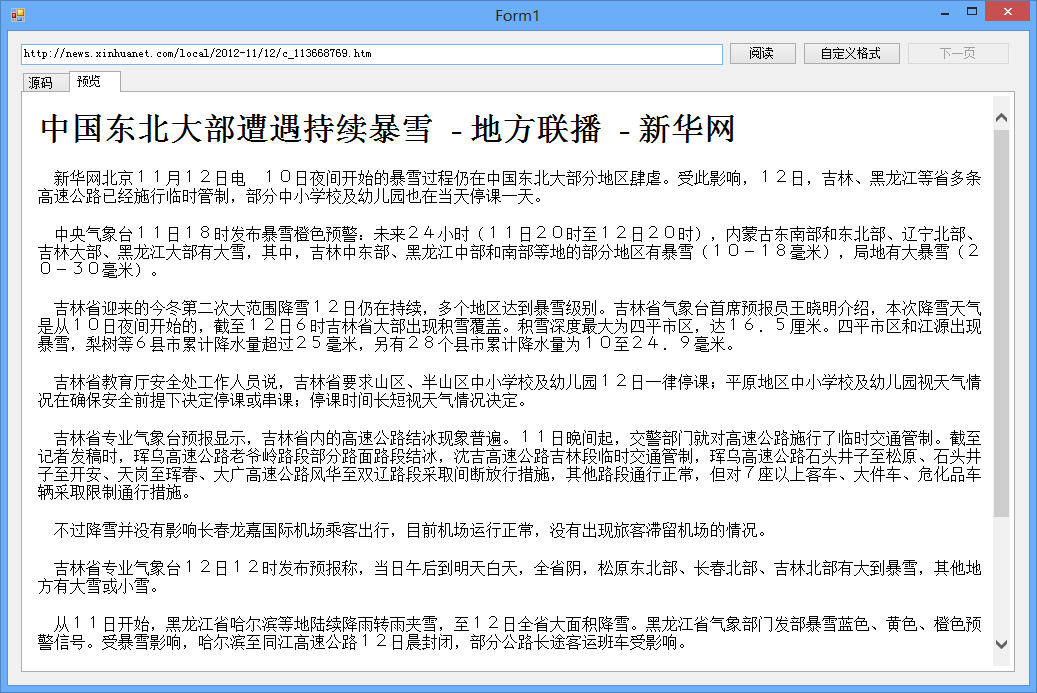1037x693 pixels.
Task: Focus the URL address input field
Action: click(x=372, y=54)
